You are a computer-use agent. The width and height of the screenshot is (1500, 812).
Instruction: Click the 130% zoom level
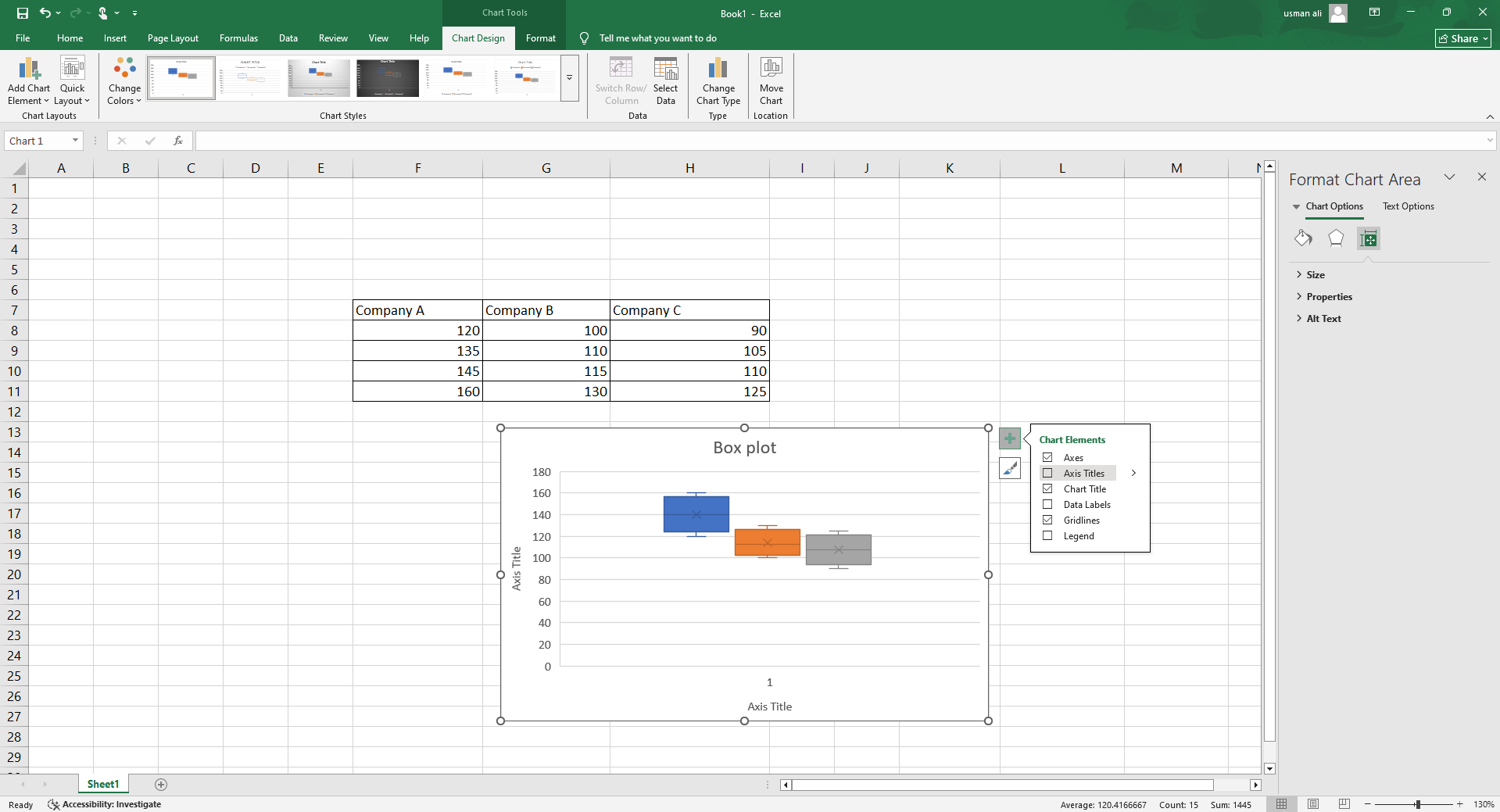1483,804
